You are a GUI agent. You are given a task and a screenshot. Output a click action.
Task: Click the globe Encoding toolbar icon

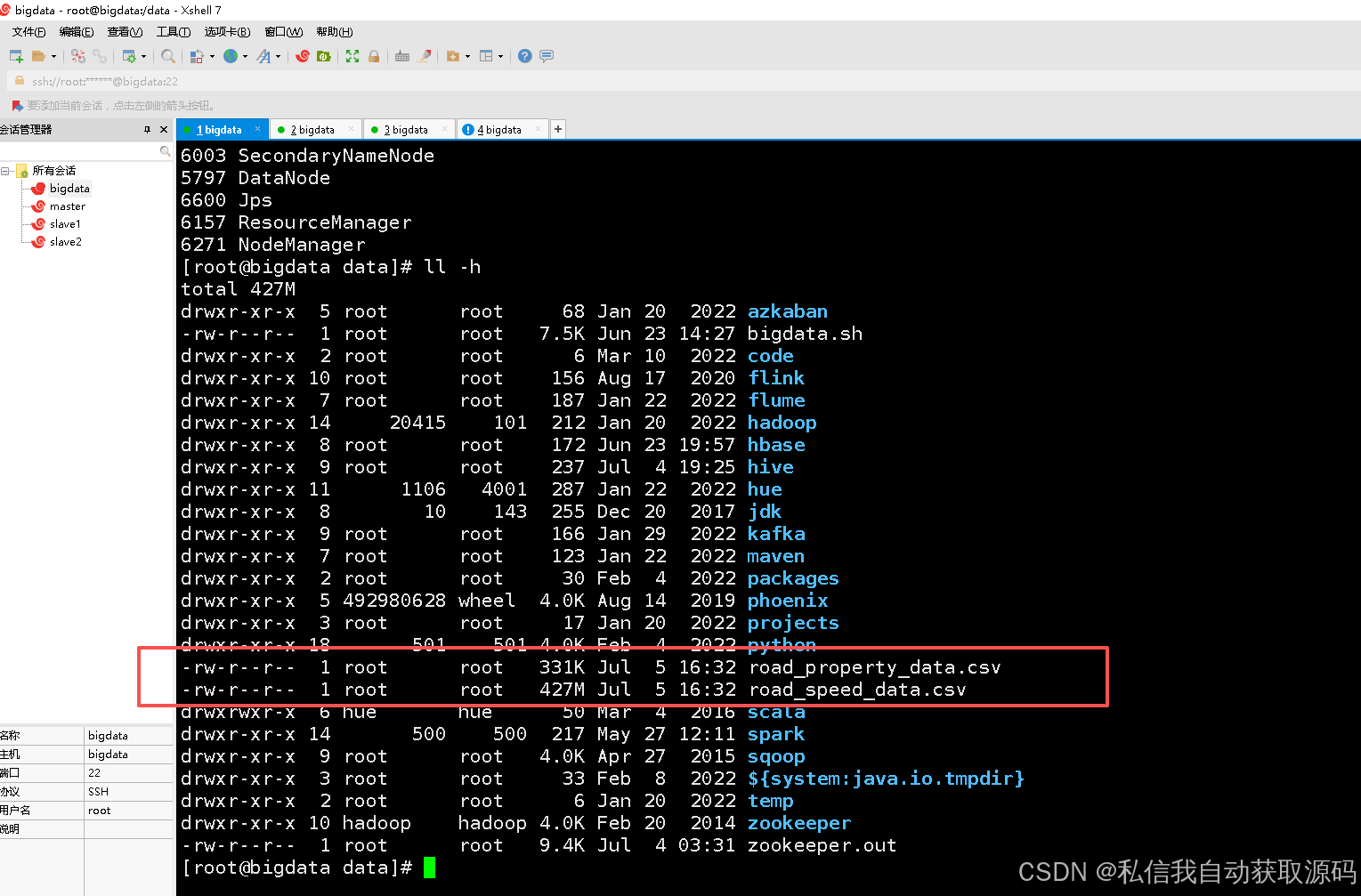[x=231, y=56]
